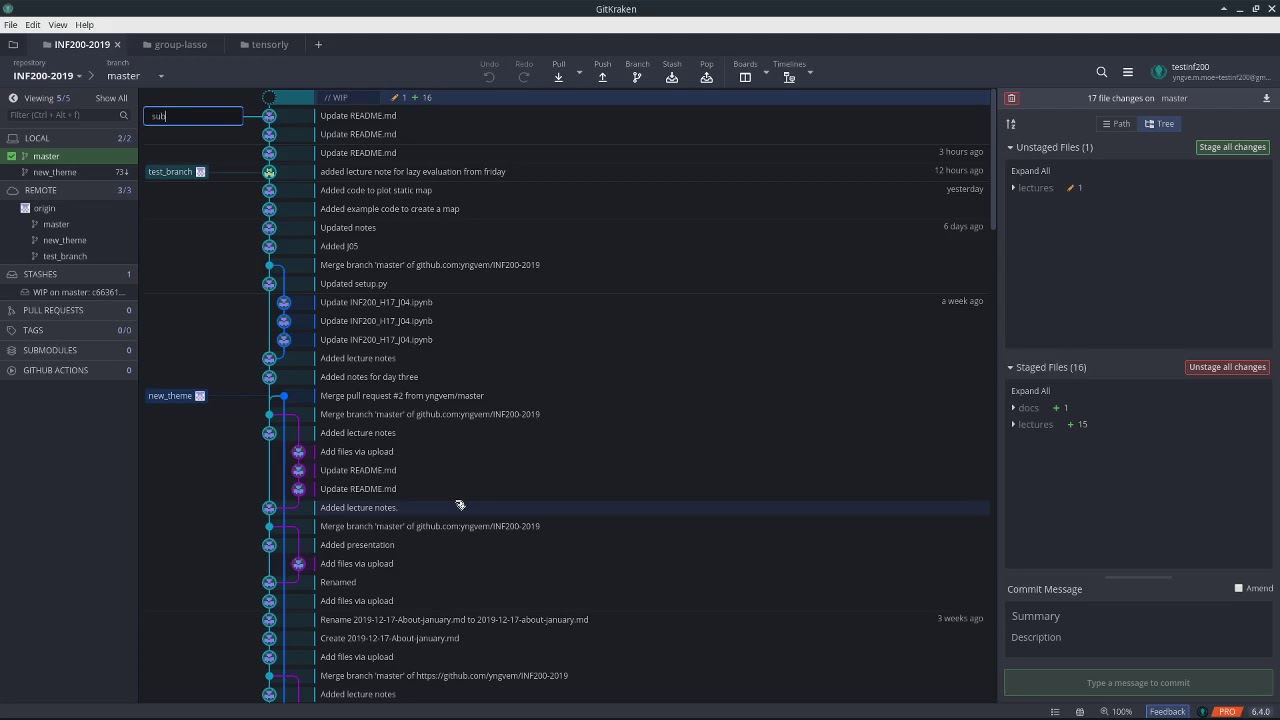Open the search magnifier in toolbar
The image size is (1280, 720).
[1102, 72]
